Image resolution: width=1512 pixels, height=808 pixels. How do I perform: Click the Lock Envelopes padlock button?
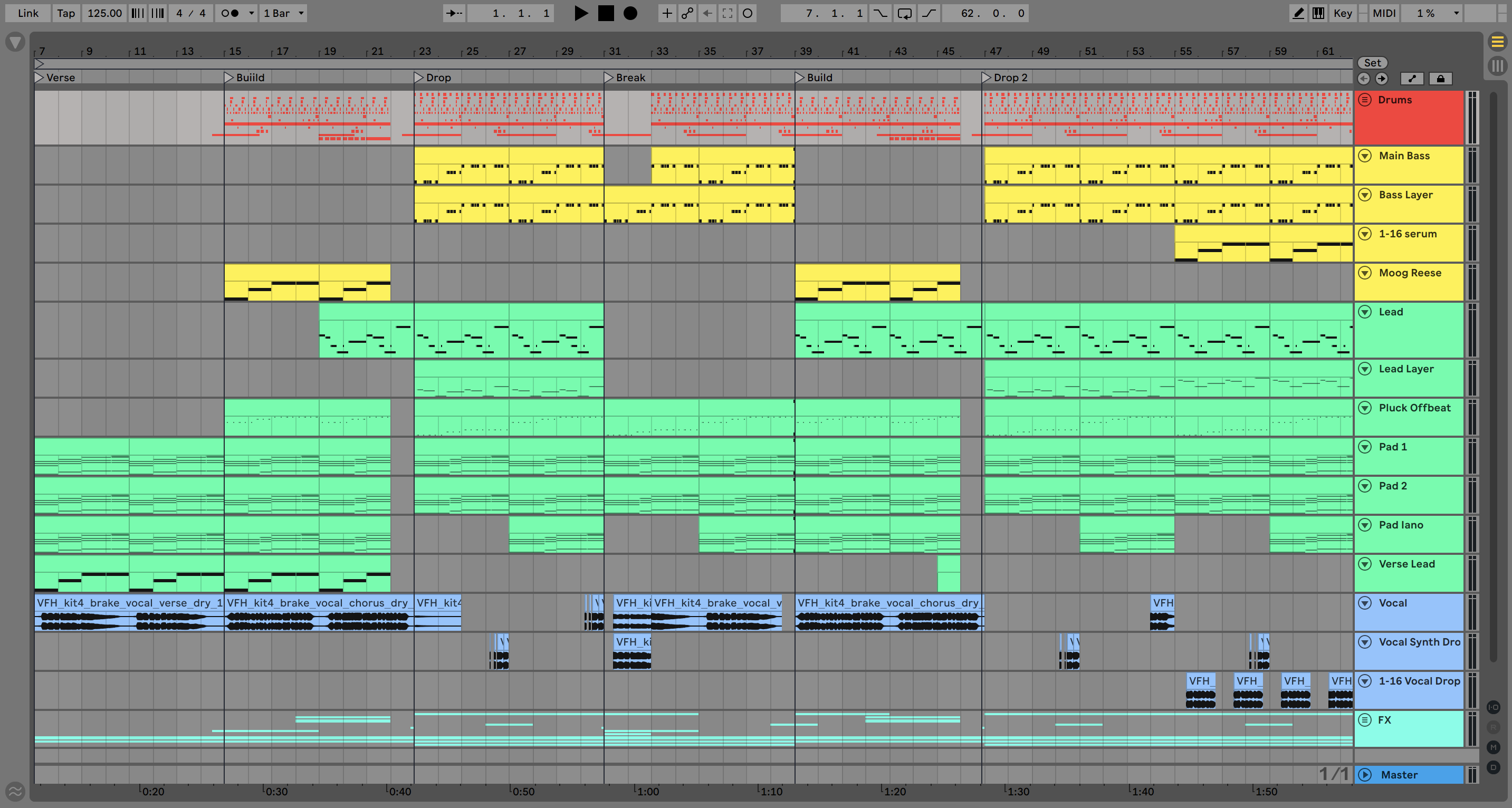click(x=1440, y=79)
